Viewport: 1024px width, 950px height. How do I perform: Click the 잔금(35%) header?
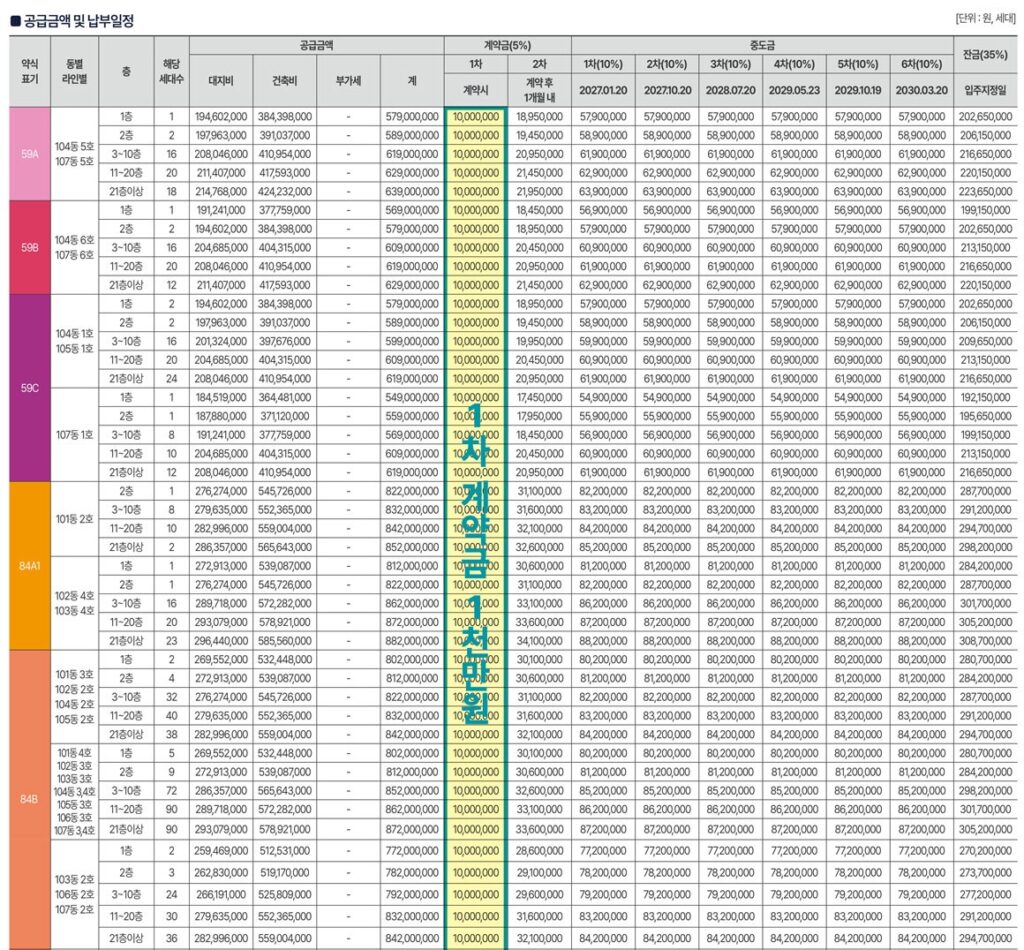985,55
